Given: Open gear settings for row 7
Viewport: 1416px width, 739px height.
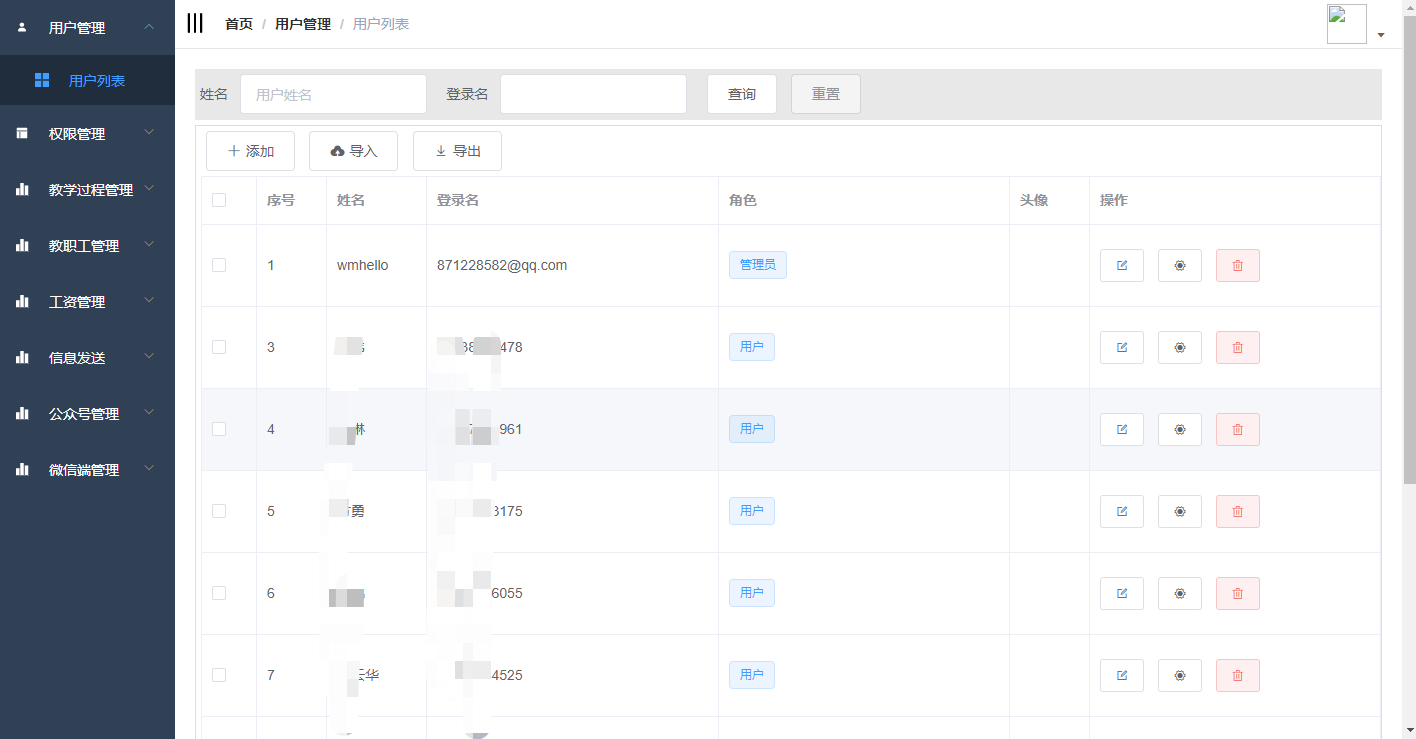Looking at the screenshot, I should (1180, 675).
